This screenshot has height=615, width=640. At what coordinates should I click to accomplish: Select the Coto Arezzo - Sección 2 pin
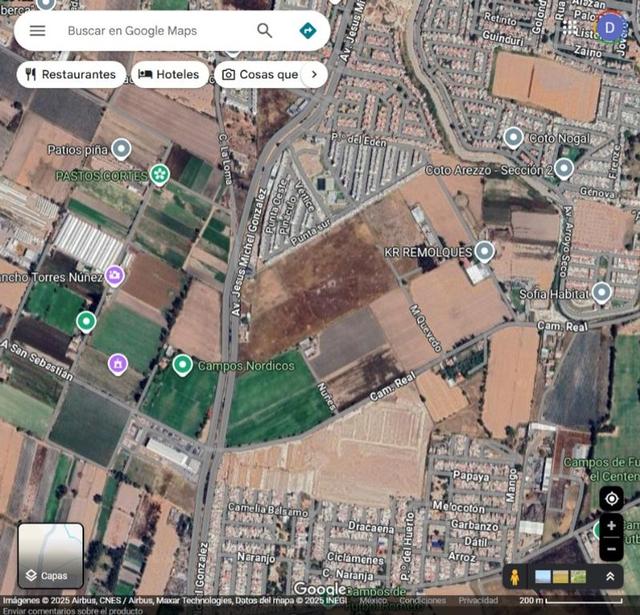coord(564,168)
